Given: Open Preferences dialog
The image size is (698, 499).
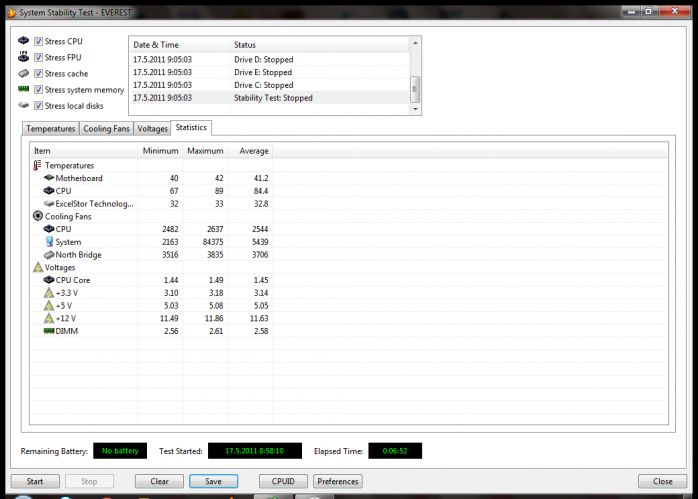Looking at the screenshot, I should click(x=338, y=481).
